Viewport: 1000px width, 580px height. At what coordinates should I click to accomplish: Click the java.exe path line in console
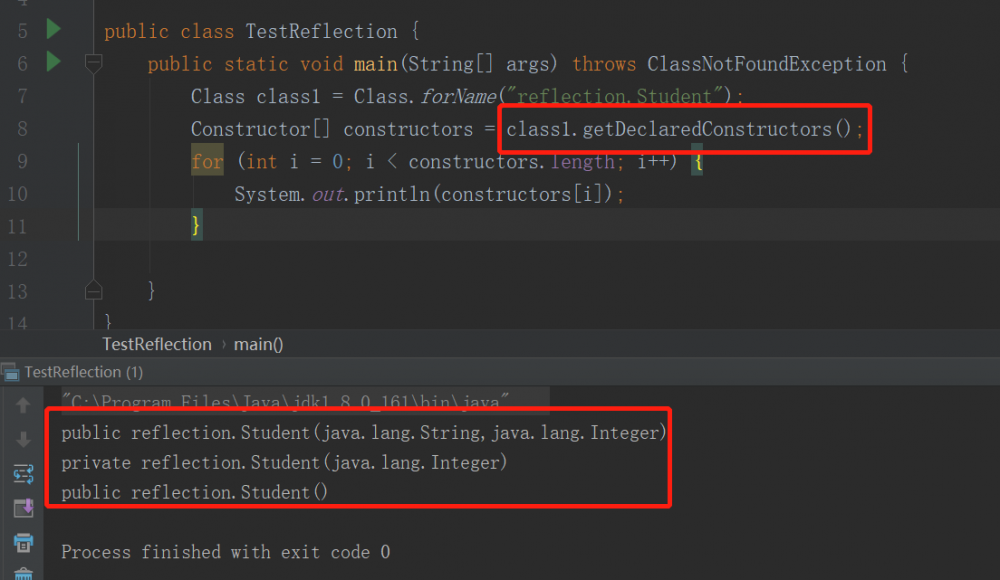coord(286,402)
